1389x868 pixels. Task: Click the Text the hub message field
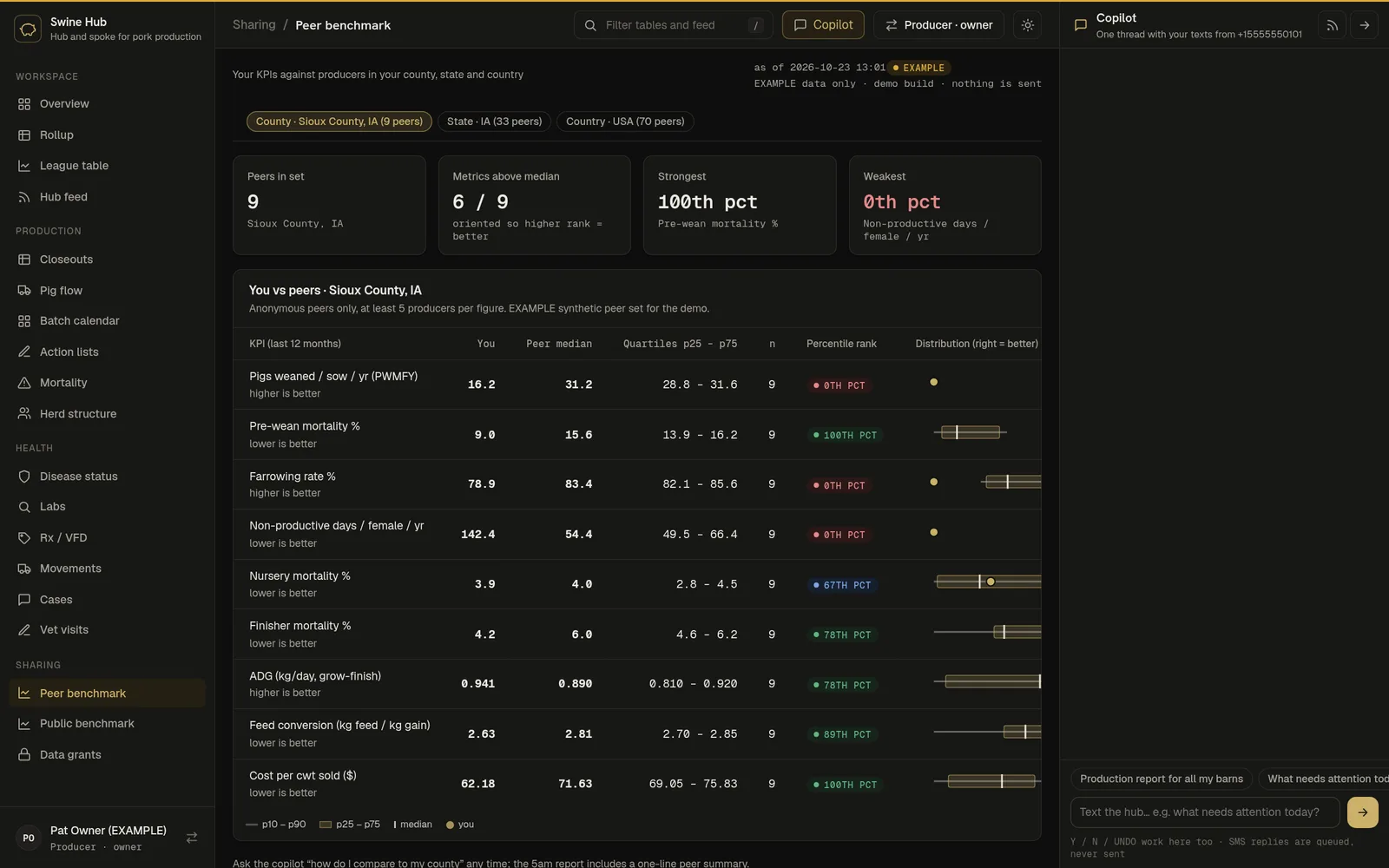(x=1205, y=812)
